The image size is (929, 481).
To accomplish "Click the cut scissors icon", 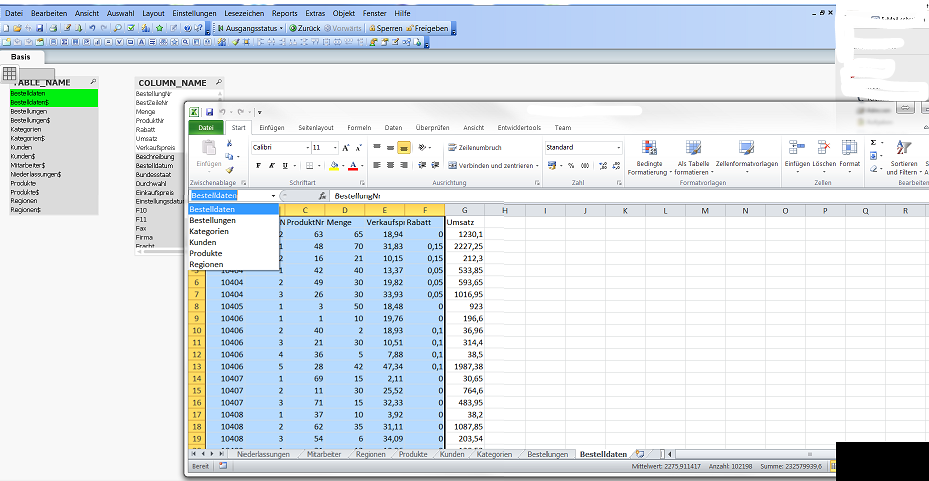I will click(x=229, y=145).
